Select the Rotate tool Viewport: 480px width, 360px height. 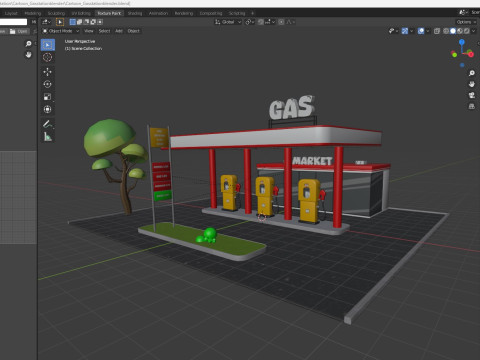pos(48,84)
